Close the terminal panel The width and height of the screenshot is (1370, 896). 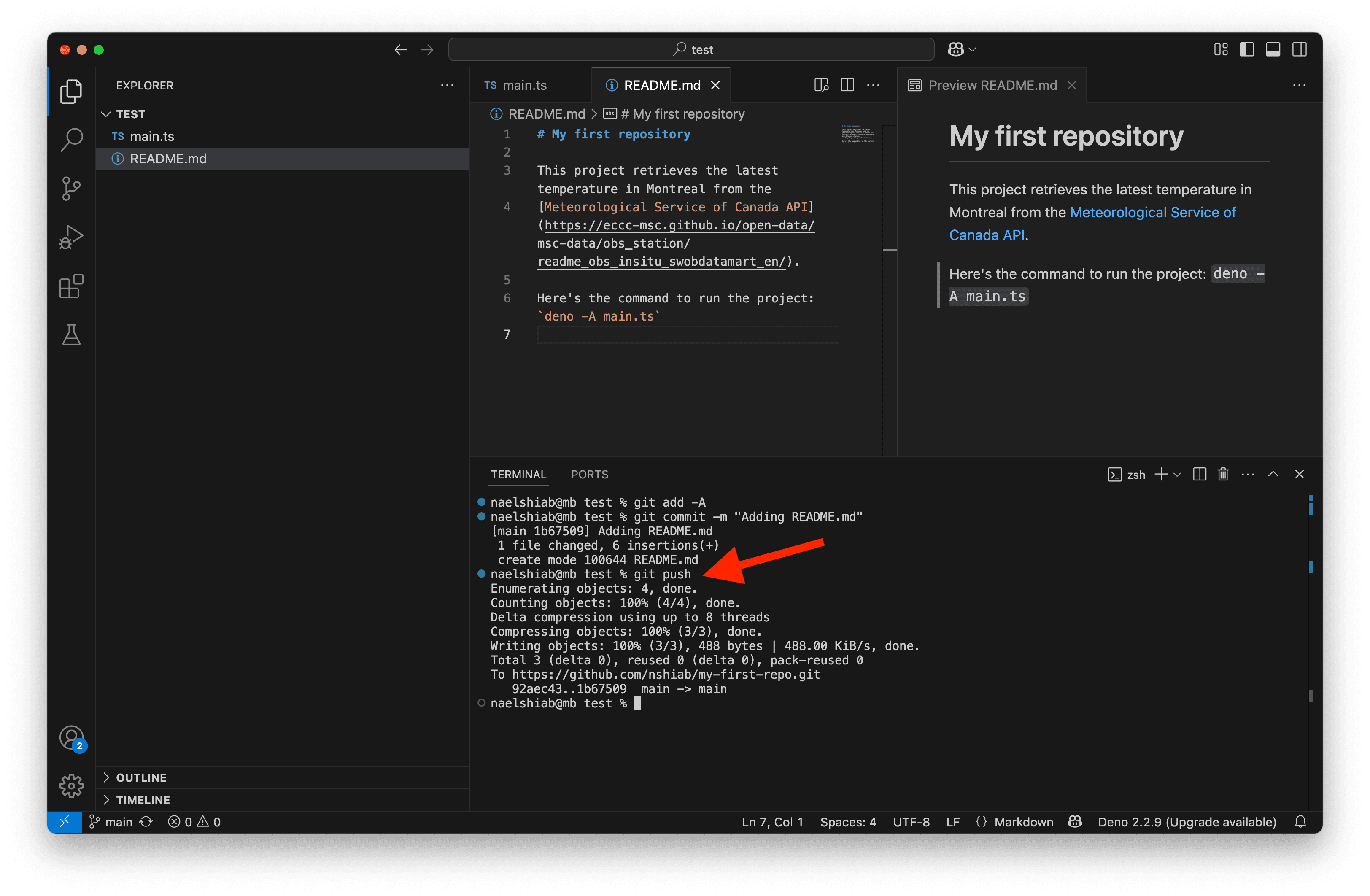click(x=1299, y=475)
